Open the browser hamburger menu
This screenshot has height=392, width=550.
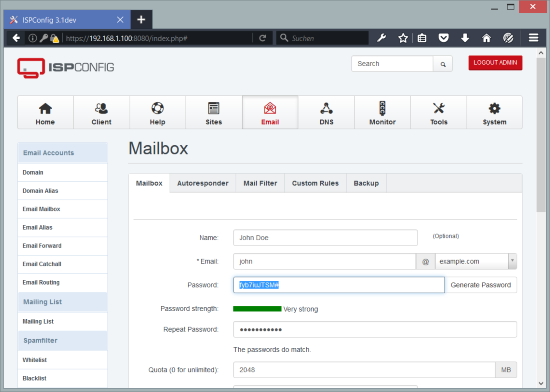pos(533,38)
